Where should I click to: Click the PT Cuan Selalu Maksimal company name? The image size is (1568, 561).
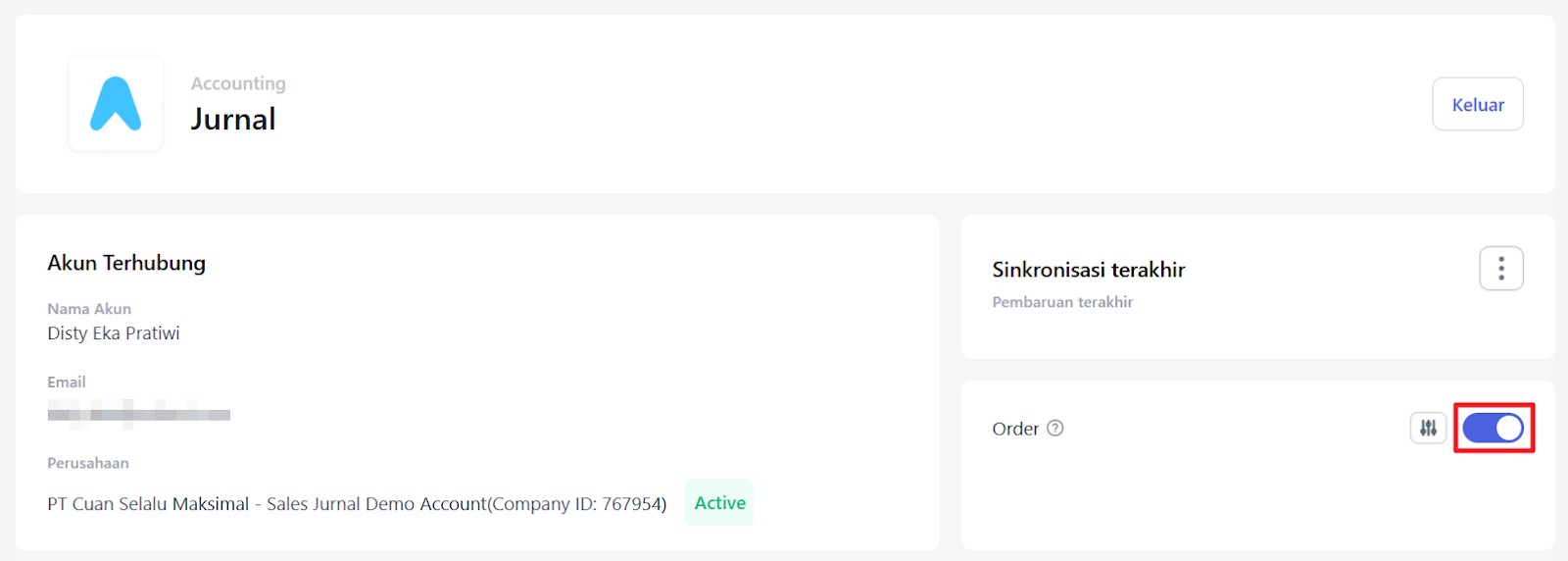[x=148, y=504]
